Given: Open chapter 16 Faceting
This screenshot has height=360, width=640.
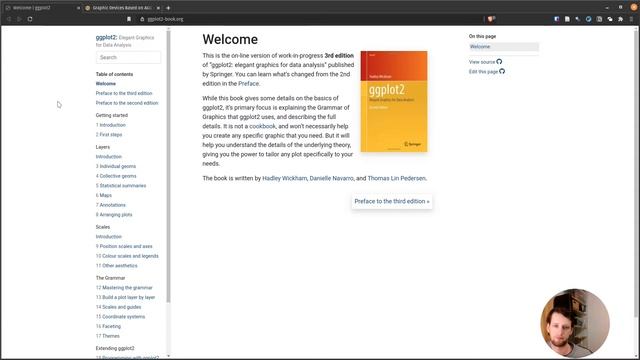Looking at the screenshot, I should pos(108,327).
